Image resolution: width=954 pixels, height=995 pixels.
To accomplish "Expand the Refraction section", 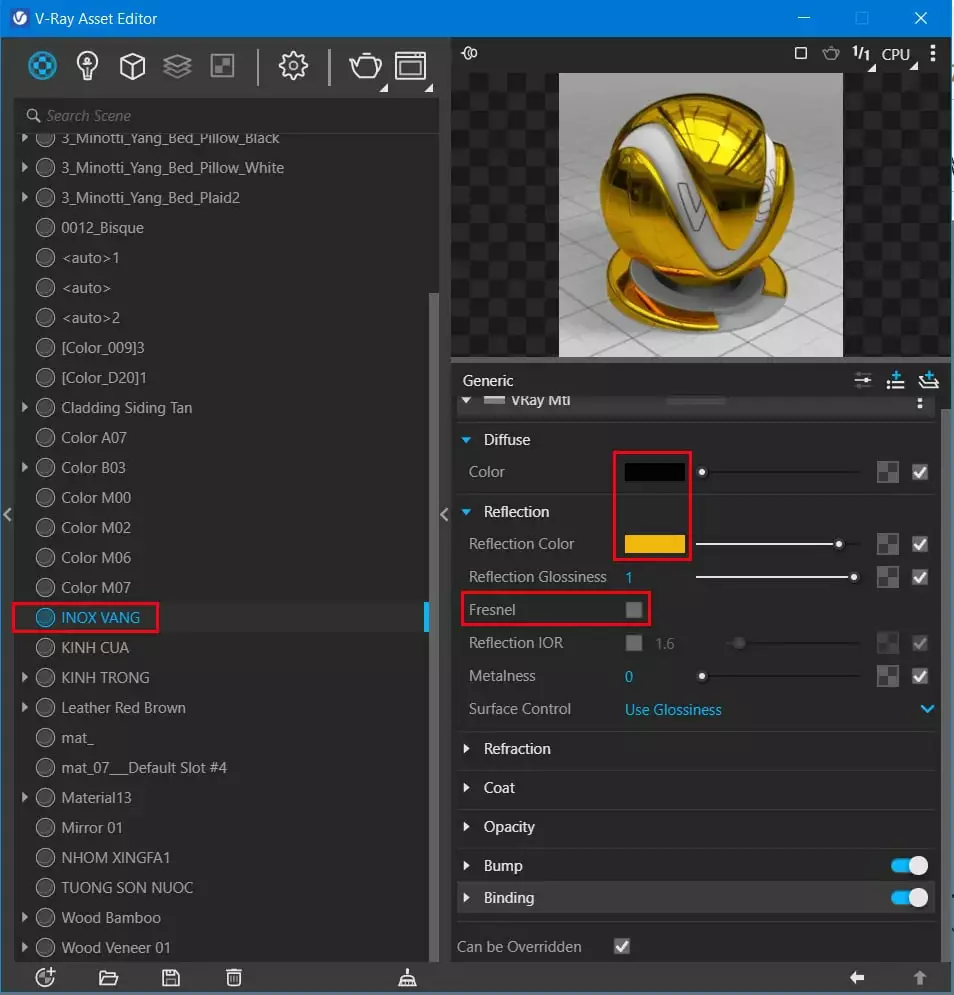I will pos(466,748).
